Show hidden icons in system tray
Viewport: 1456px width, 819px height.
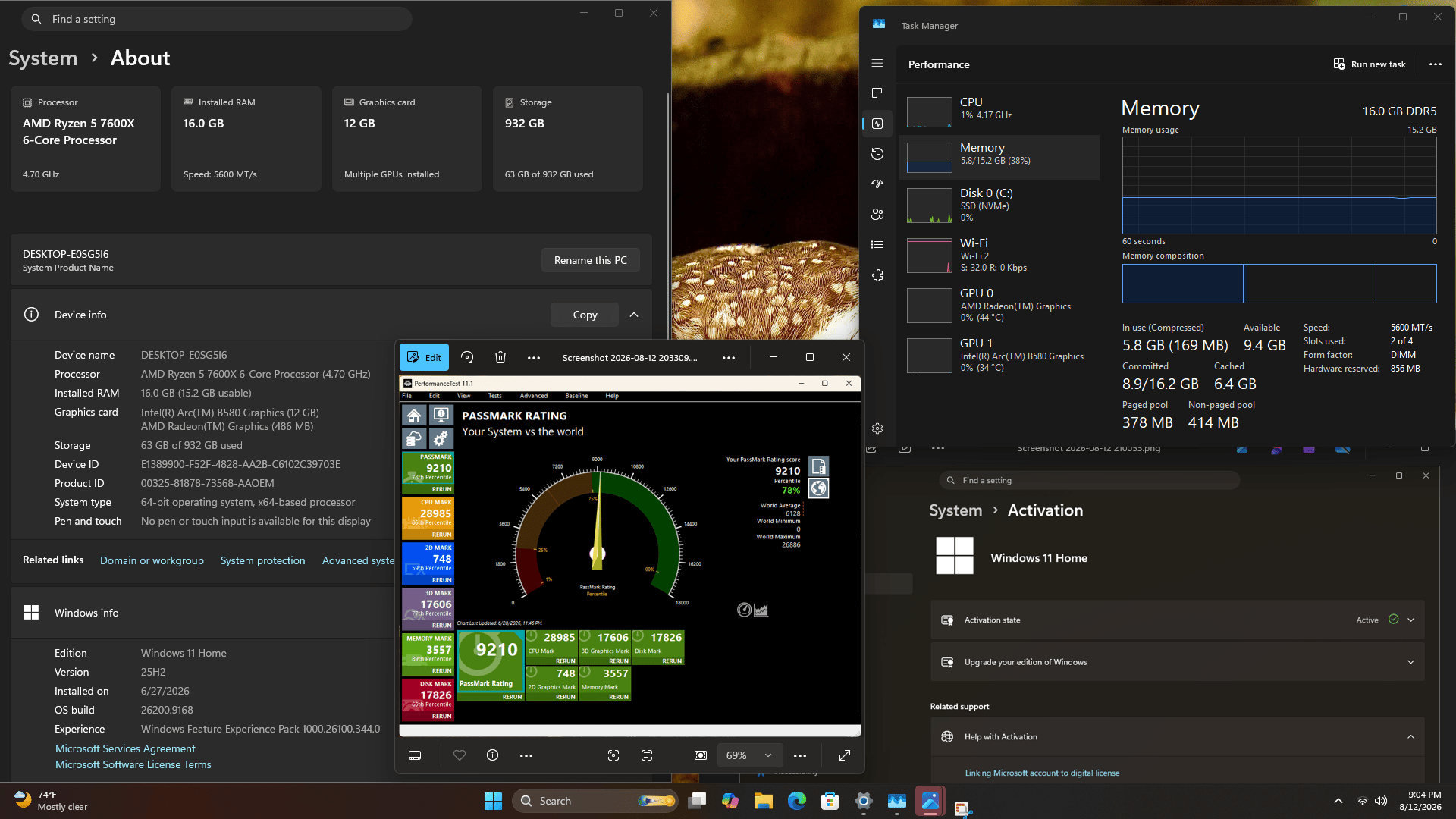[x=1338, y=801]
